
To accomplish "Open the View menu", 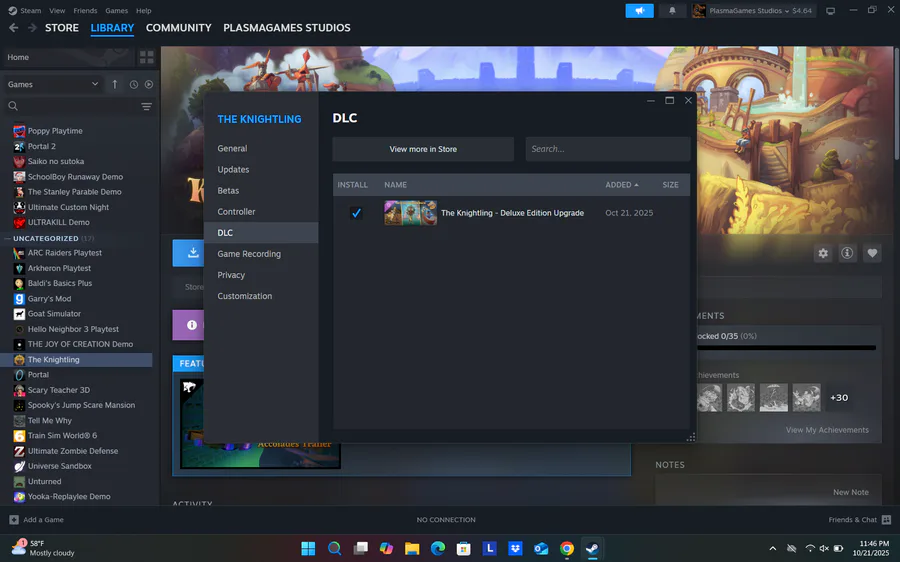I will coord(57,10).
